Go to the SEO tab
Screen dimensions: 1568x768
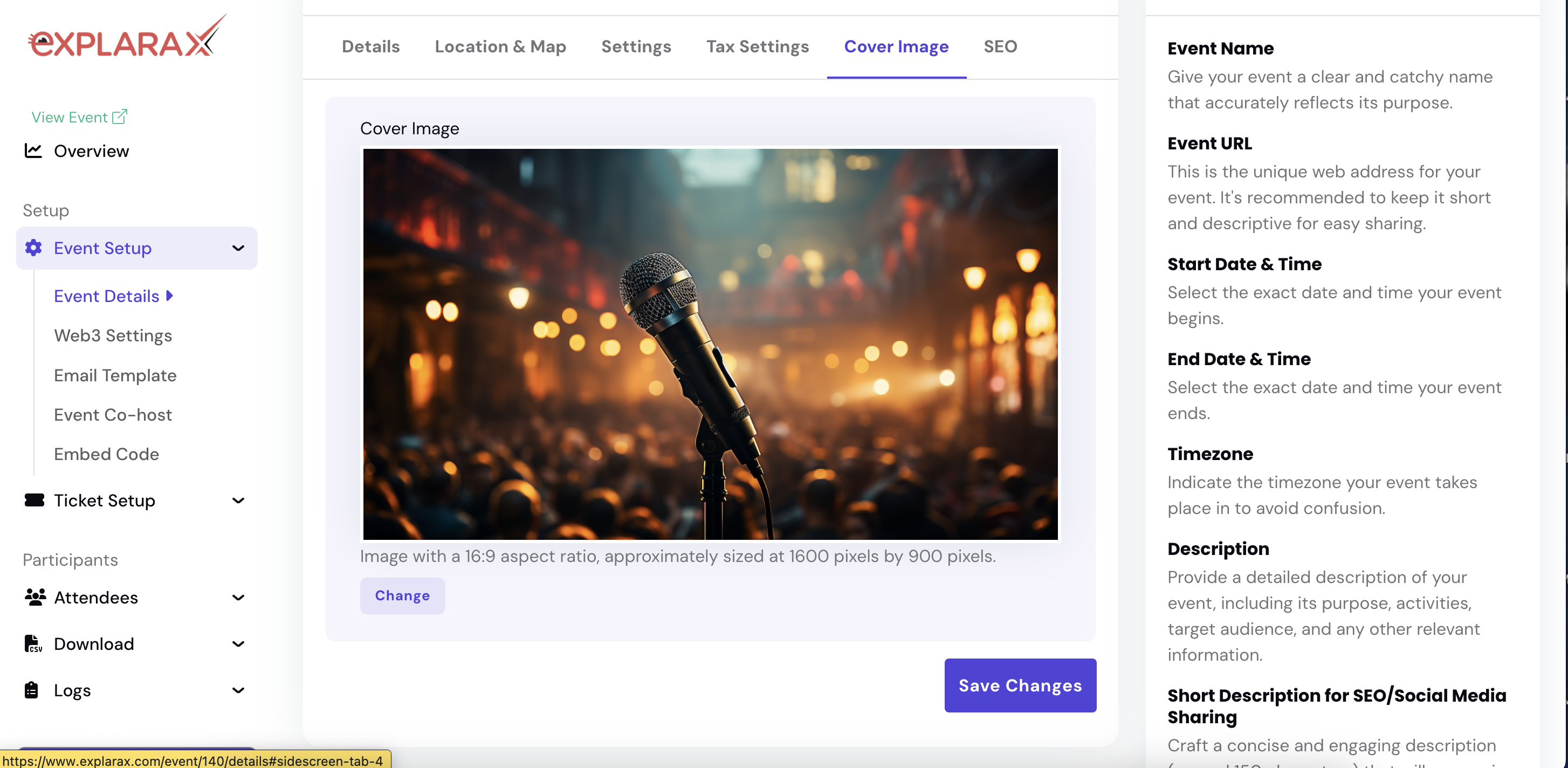click(1000, 47)
